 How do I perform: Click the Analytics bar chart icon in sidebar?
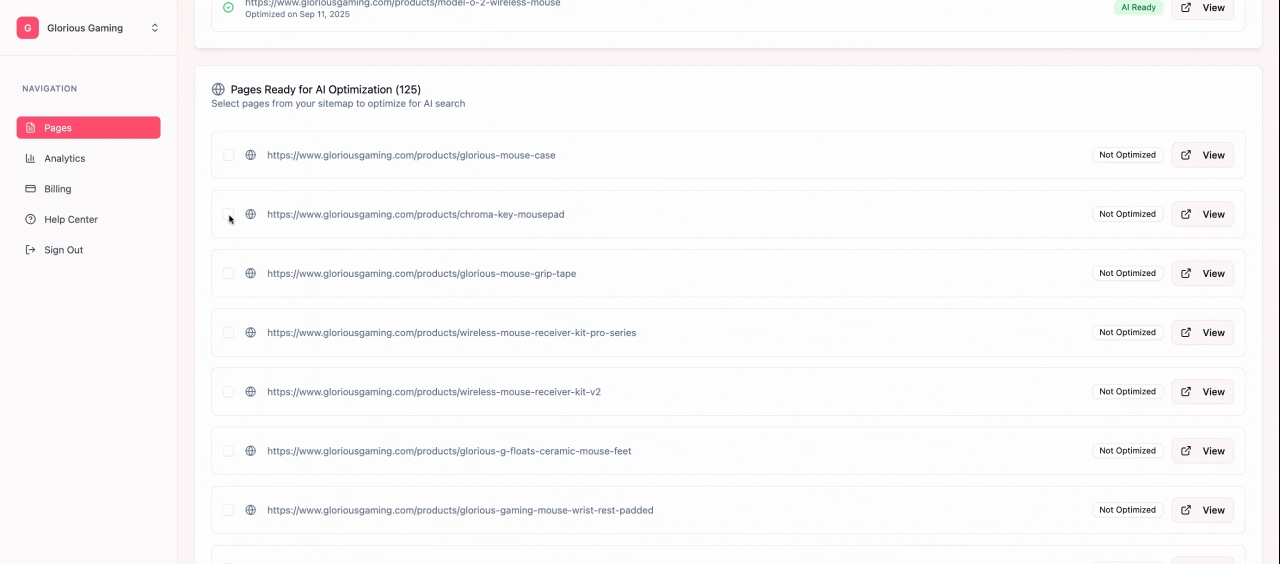(30, 158)
